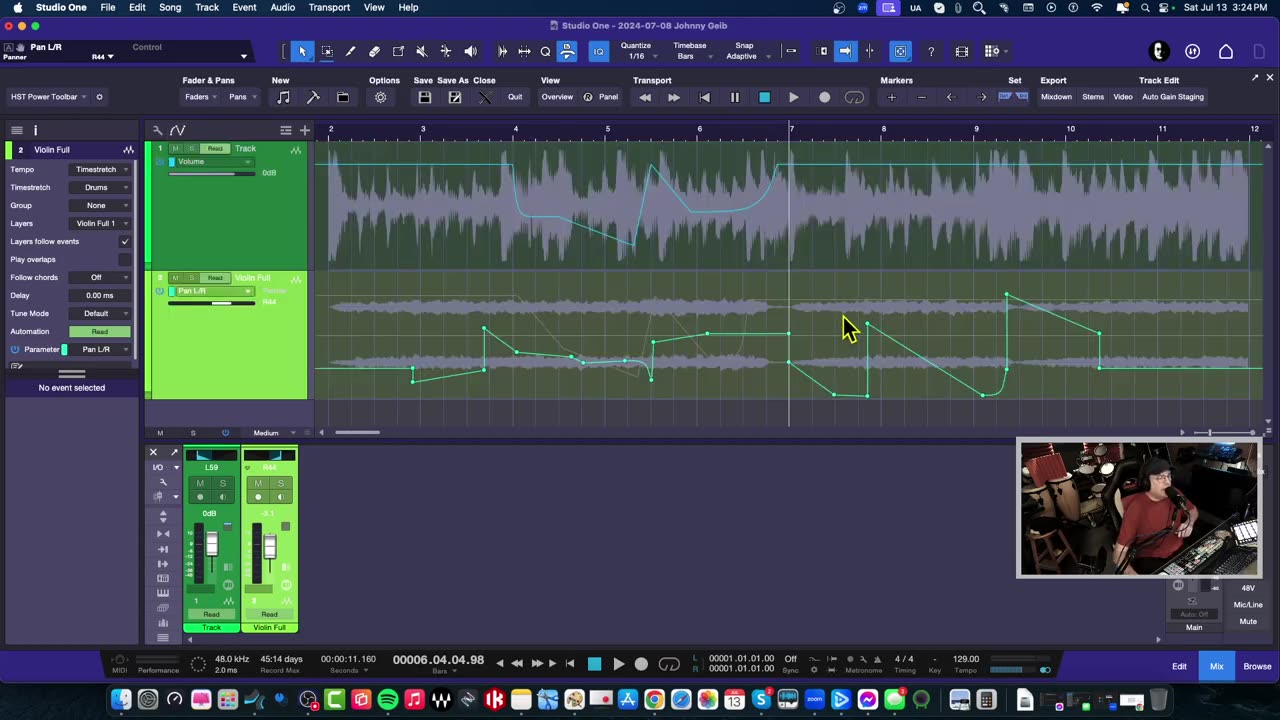Viewport: 1280px width, 720px height.
Task: Click the Open folder icon under New
Action: click(343, 97)
